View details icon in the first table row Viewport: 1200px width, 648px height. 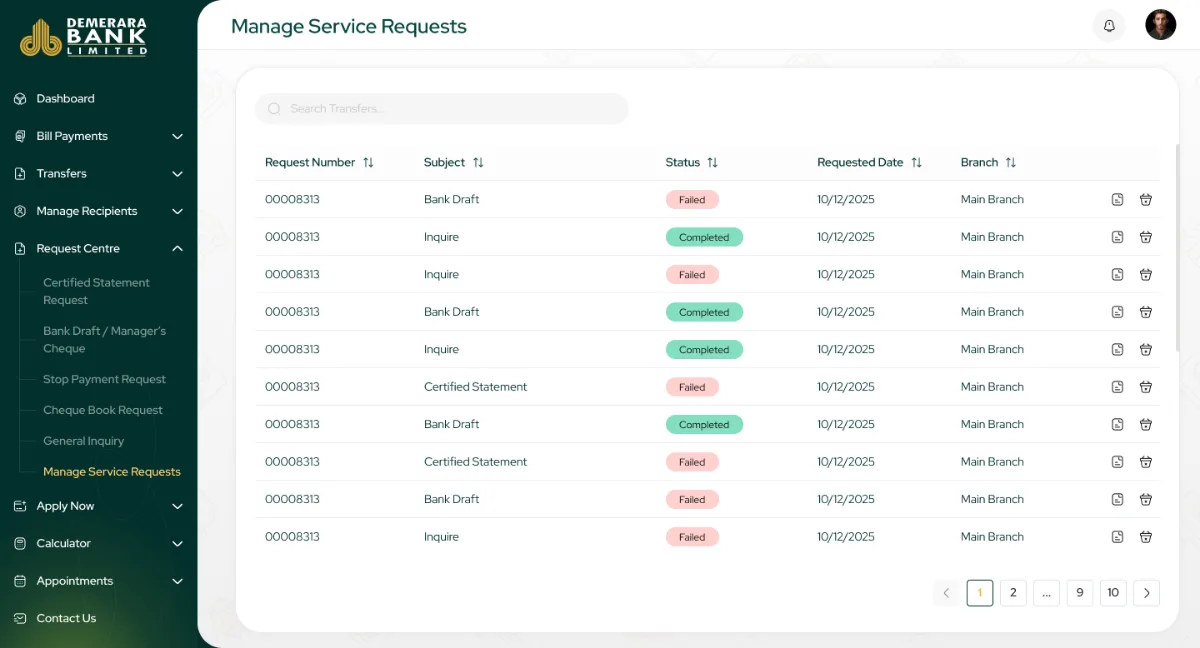[1118, 200]
